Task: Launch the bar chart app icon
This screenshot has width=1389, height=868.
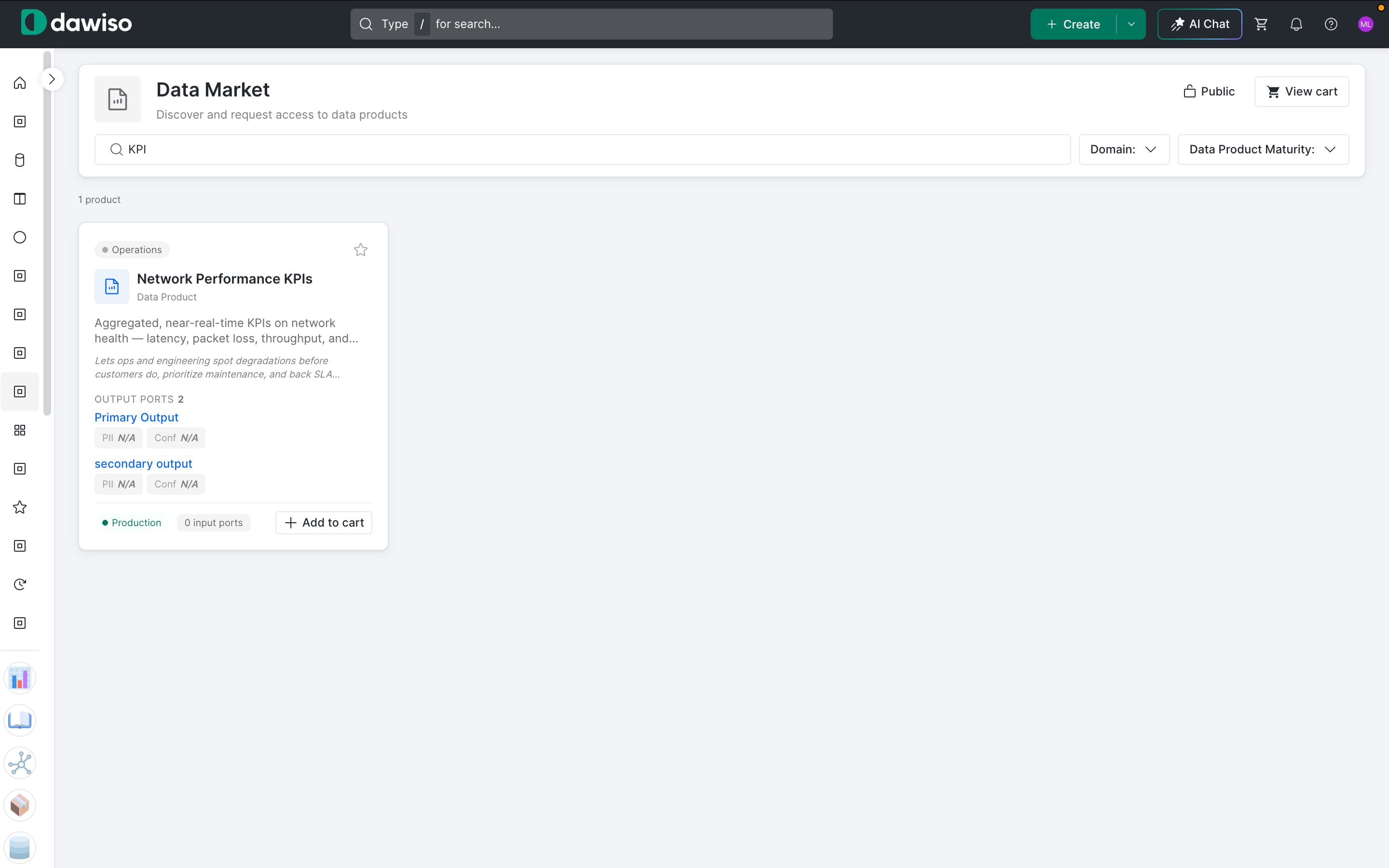Action: (x=19, y=678)
